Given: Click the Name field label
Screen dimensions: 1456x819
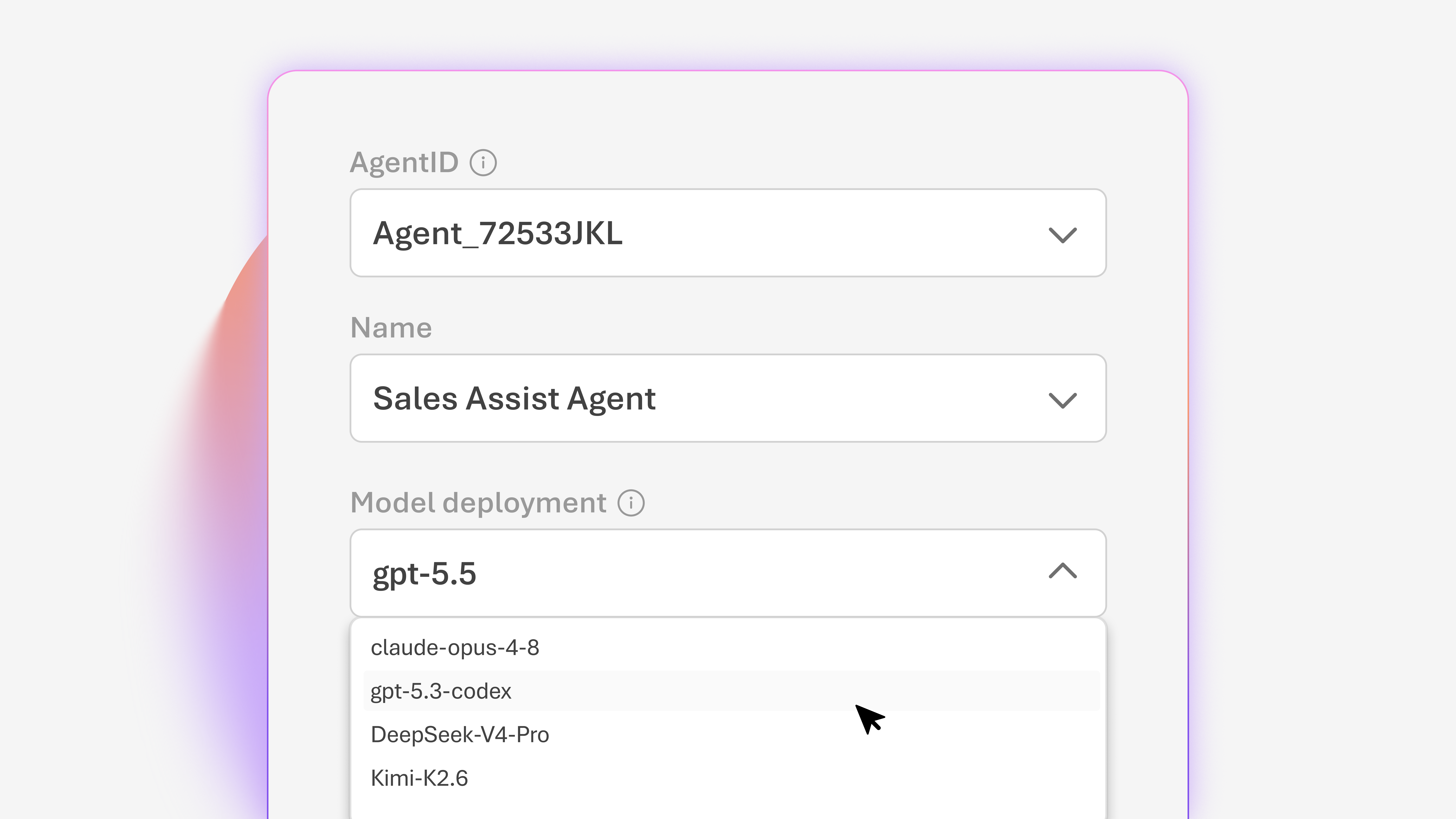Looking at the screenshot, I should click(391, 328).
